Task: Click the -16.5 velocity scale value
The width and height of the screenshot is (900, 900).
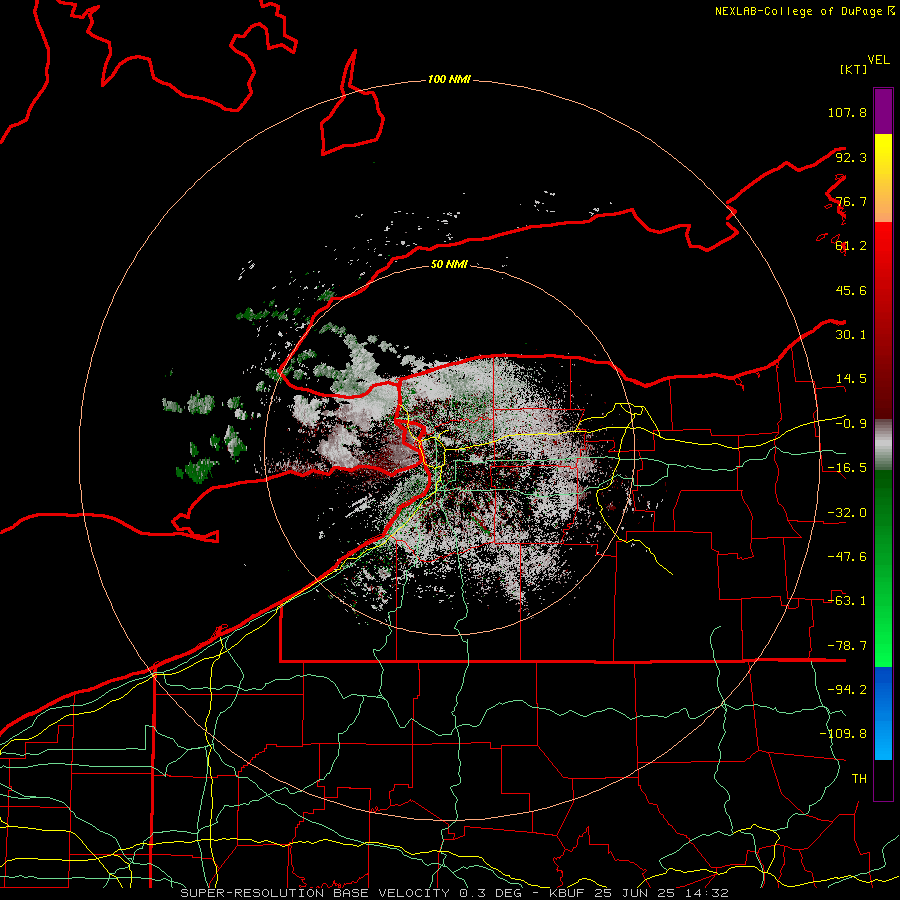Action: pos(847,468)
